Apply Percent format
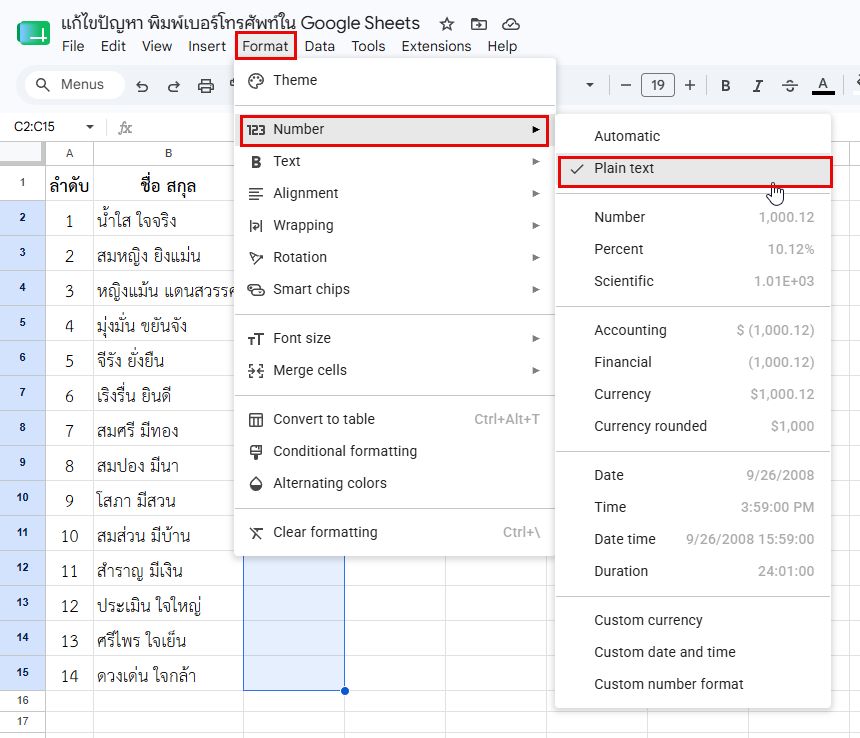This screenshot has width=860, height=738. pyautogui.click(x=693, y=249)
